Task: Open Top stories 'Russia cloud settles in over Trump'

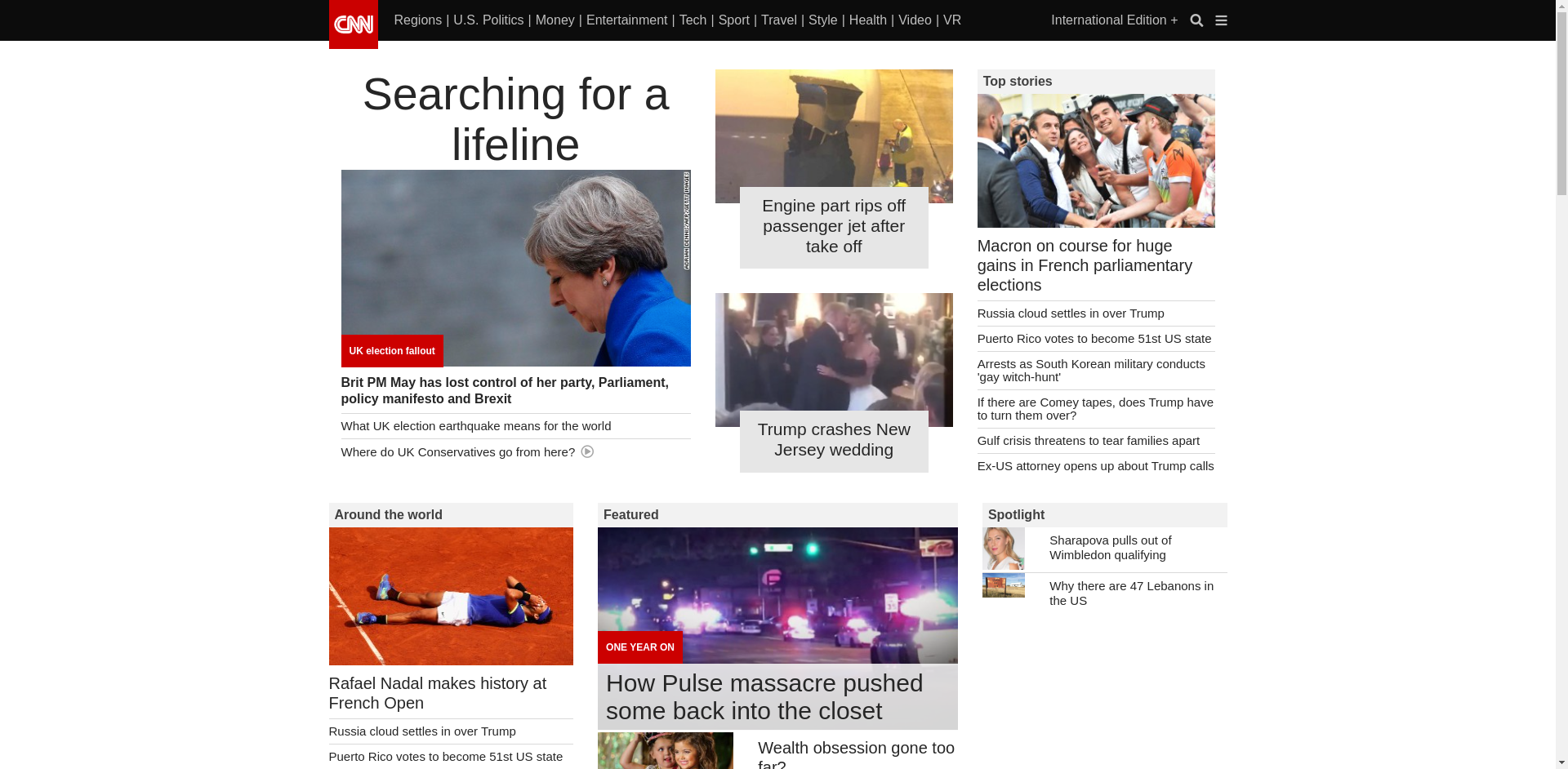Action: tap(1071, 313)
